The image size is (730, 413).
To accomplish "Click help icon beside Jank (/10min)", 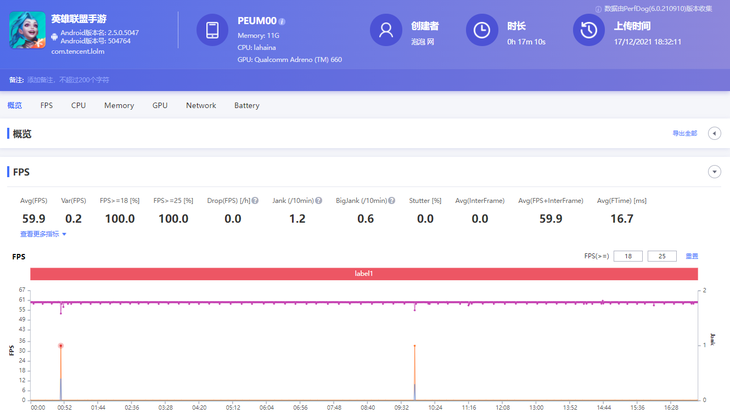I will coord(318,201).
